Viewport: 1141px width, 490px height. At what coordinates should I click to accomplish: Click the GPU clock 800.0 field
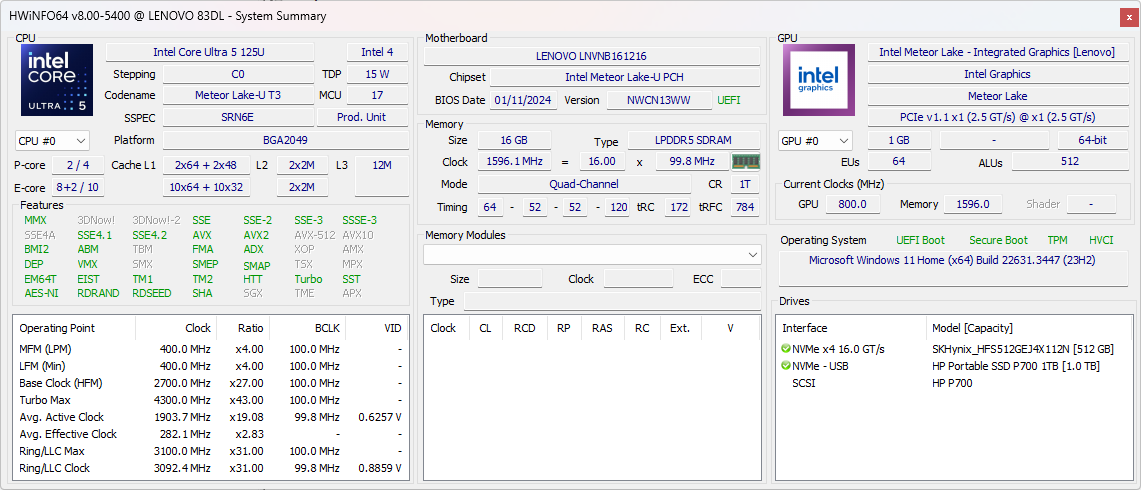point(852,205)
